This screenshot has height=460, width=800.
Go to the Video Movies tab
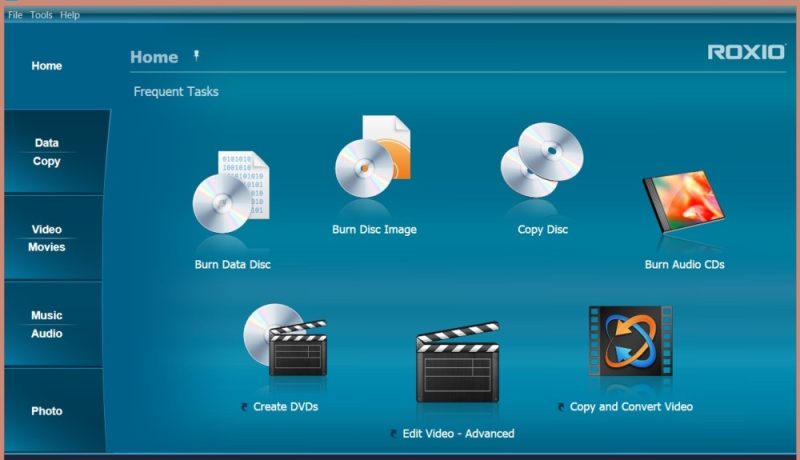pos(47,238)
